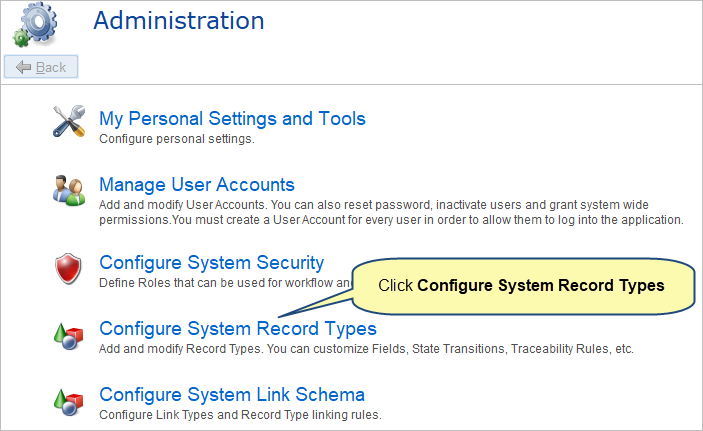Viewport: 703px width, 431px height.
Task: Click the 'Add and modify Record Types' description
Action: tap(366, 349)
